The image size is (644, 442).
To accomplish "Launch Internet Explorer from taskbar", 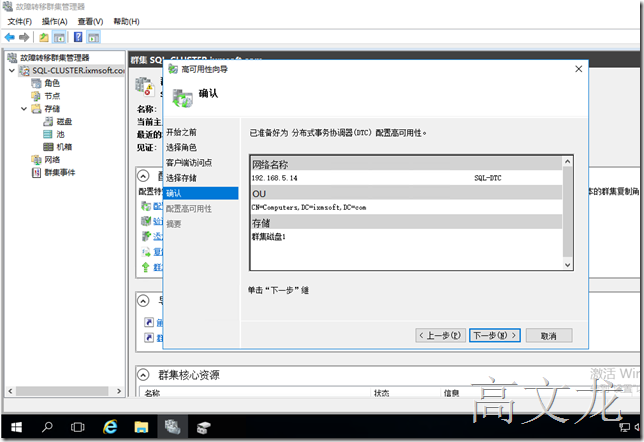I will click(x=110, y=428).
